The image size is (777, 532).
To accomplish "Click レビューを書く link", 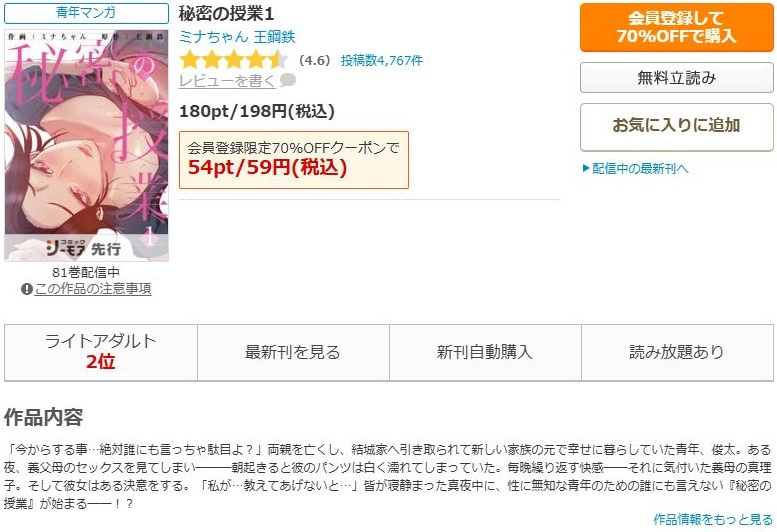I will (227, 81).
